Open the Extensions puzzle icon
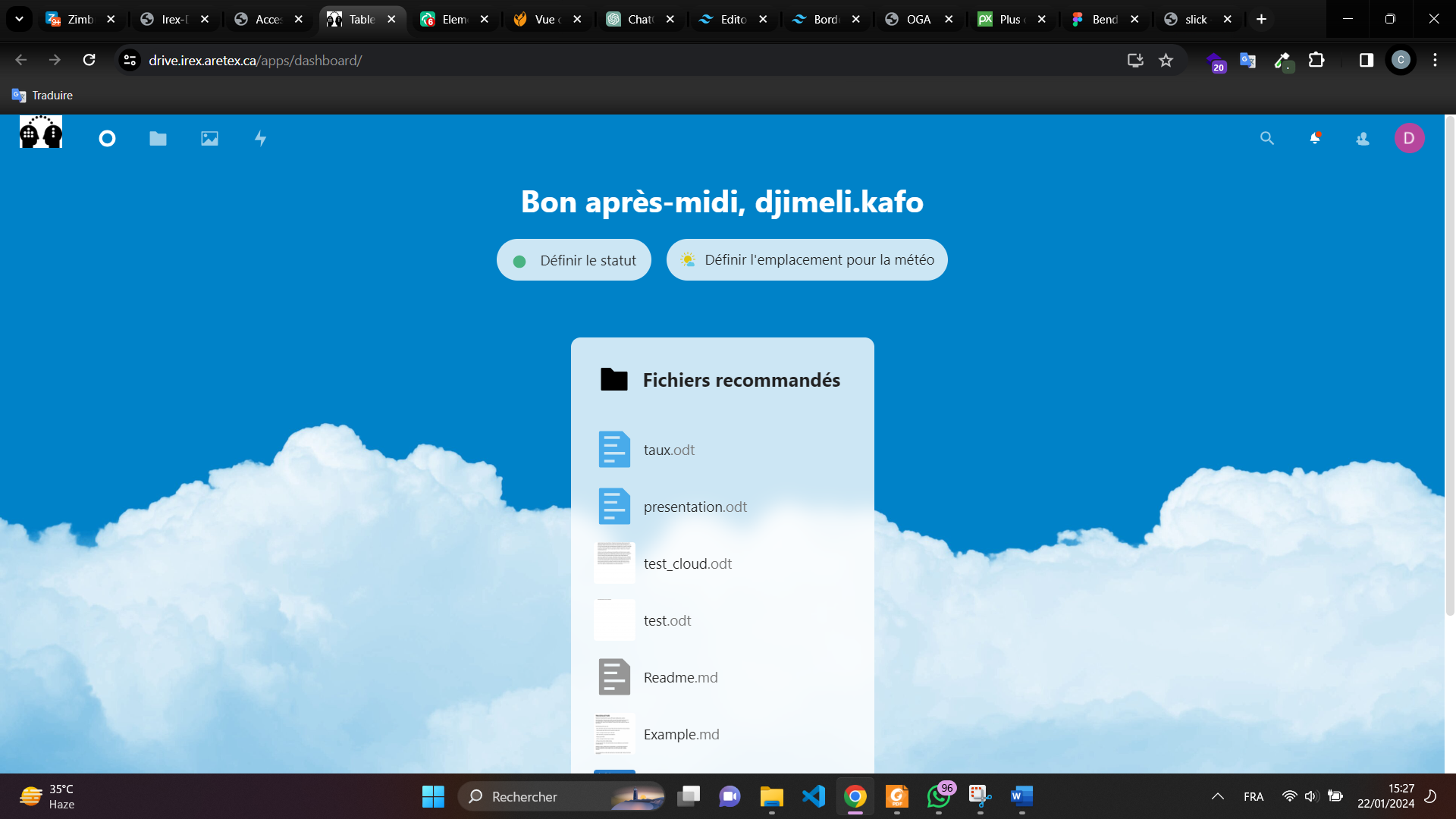The image size is (1456, 819). 1316,60
